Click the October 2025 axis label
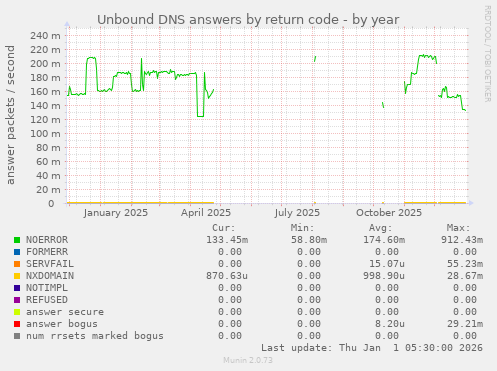The height and width of the screenshot is (371, 497). pyautogui.click(x=389, y=213)
